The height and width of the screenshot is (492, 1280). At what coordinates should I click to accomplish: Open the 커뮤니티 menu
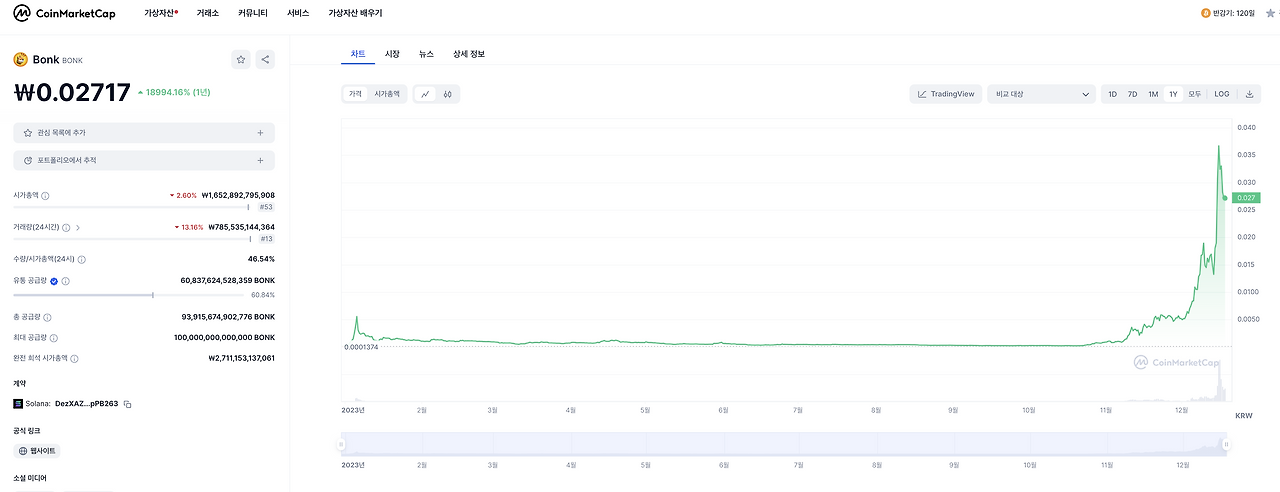point(253,13)
